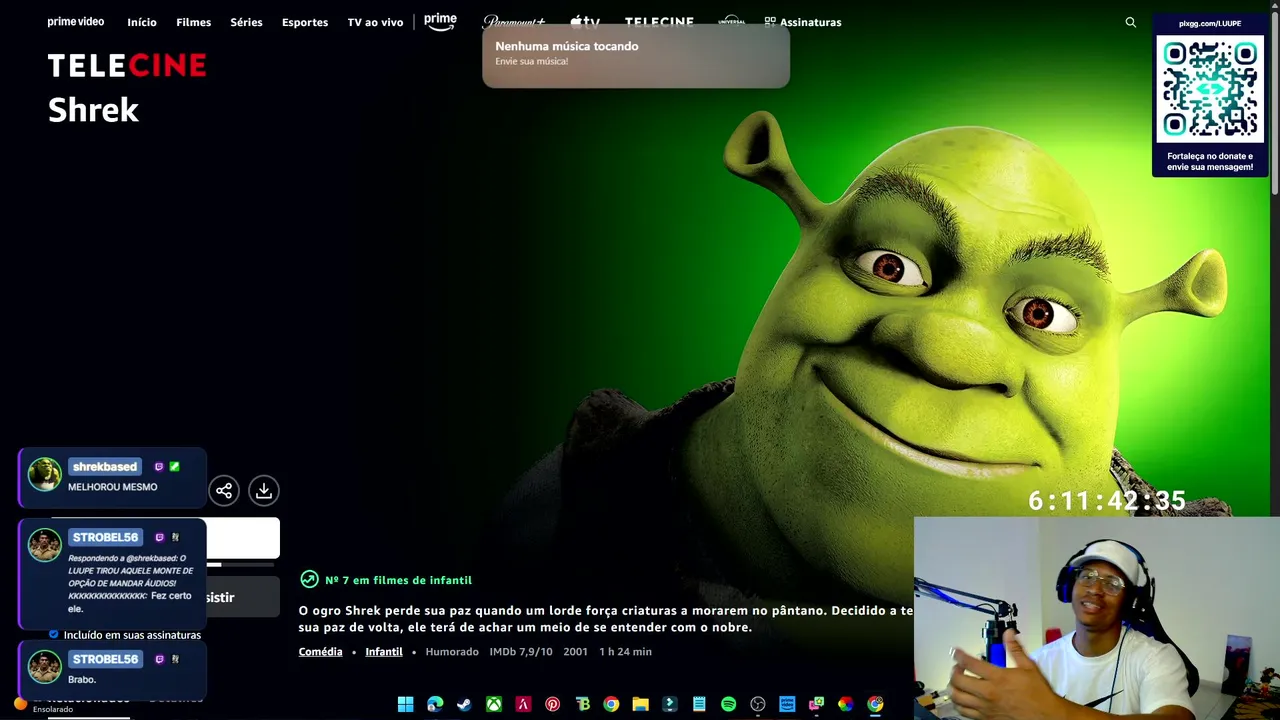Open the Prime Video home logo
The width and height of the screenshot is (1280, 720).
(76, 22)
